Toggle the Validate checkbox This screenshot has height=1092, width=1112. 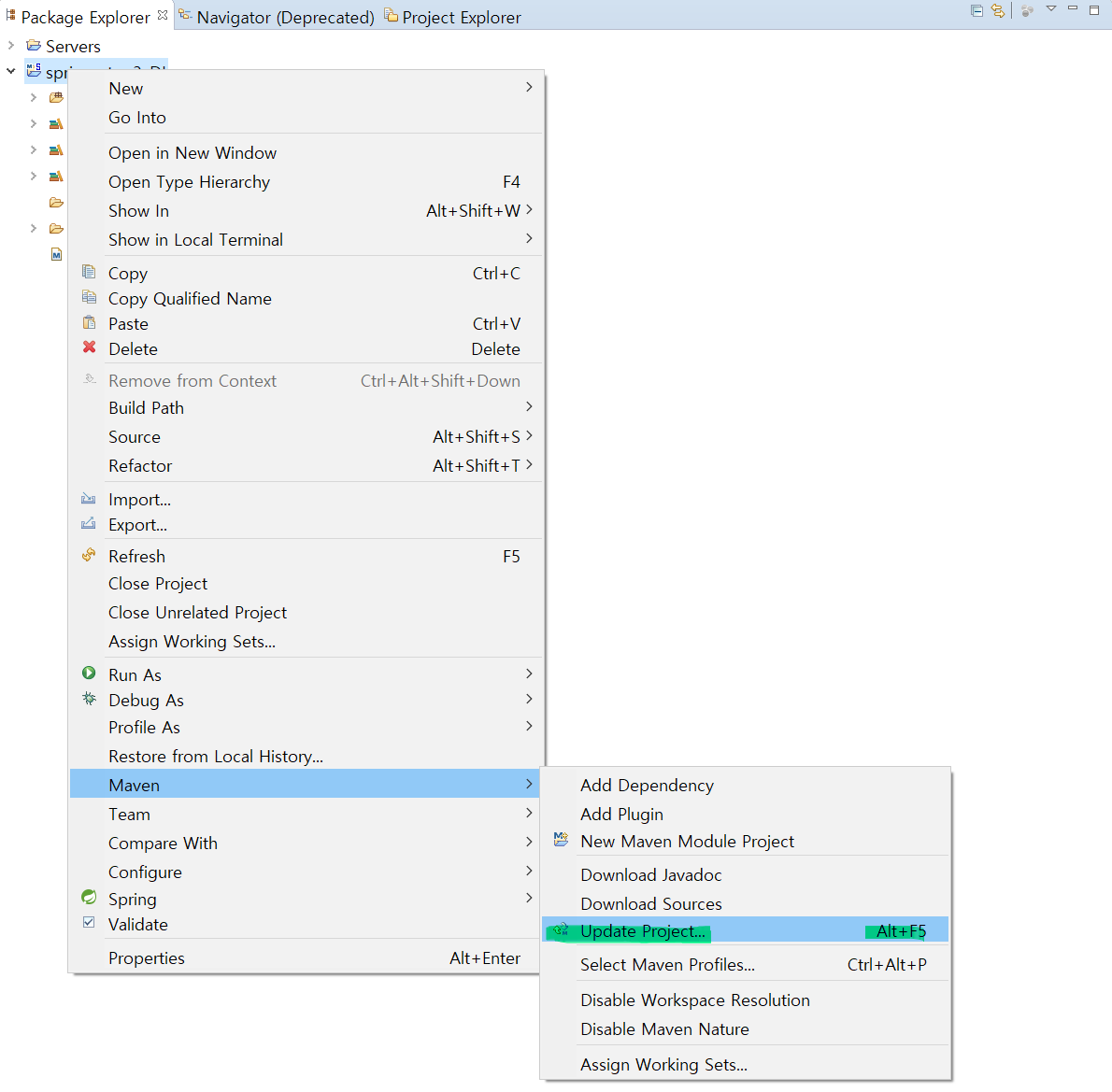pyautogui.click(x=89, y=923)
